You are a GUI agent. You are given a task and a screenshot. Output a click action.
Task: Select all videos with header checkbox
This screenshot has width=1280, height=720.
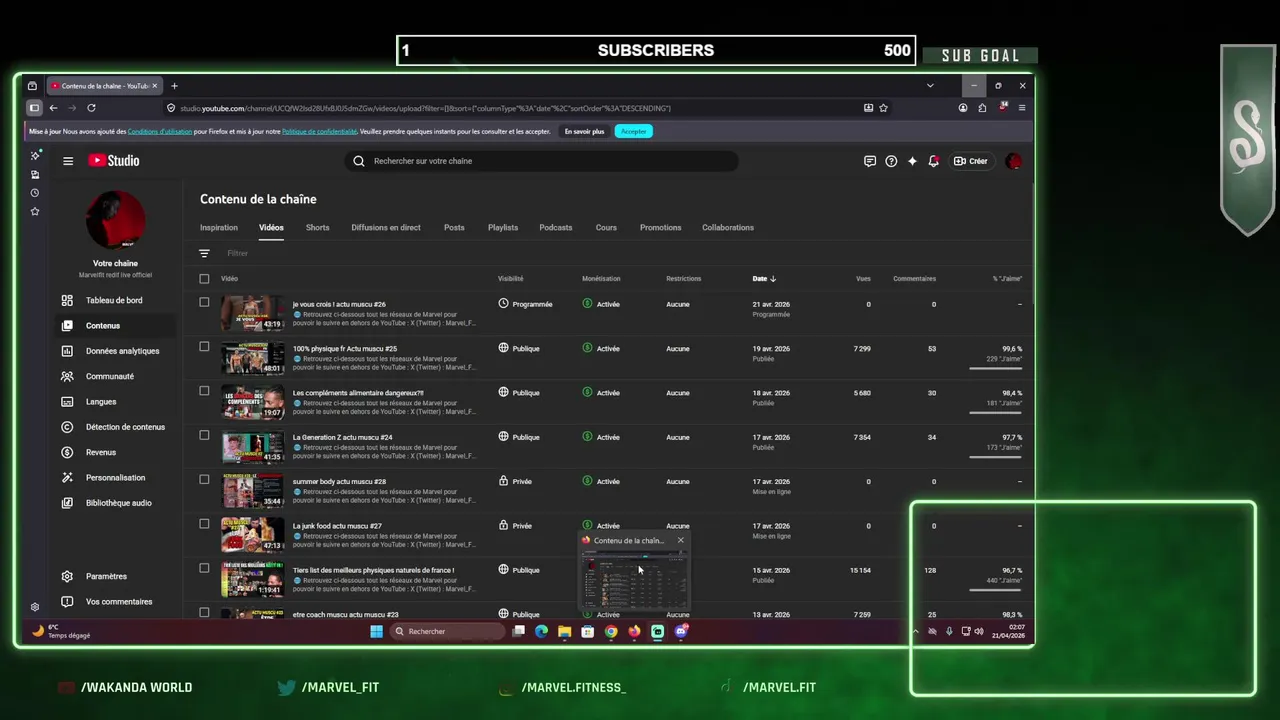click(x=204, y=279)
